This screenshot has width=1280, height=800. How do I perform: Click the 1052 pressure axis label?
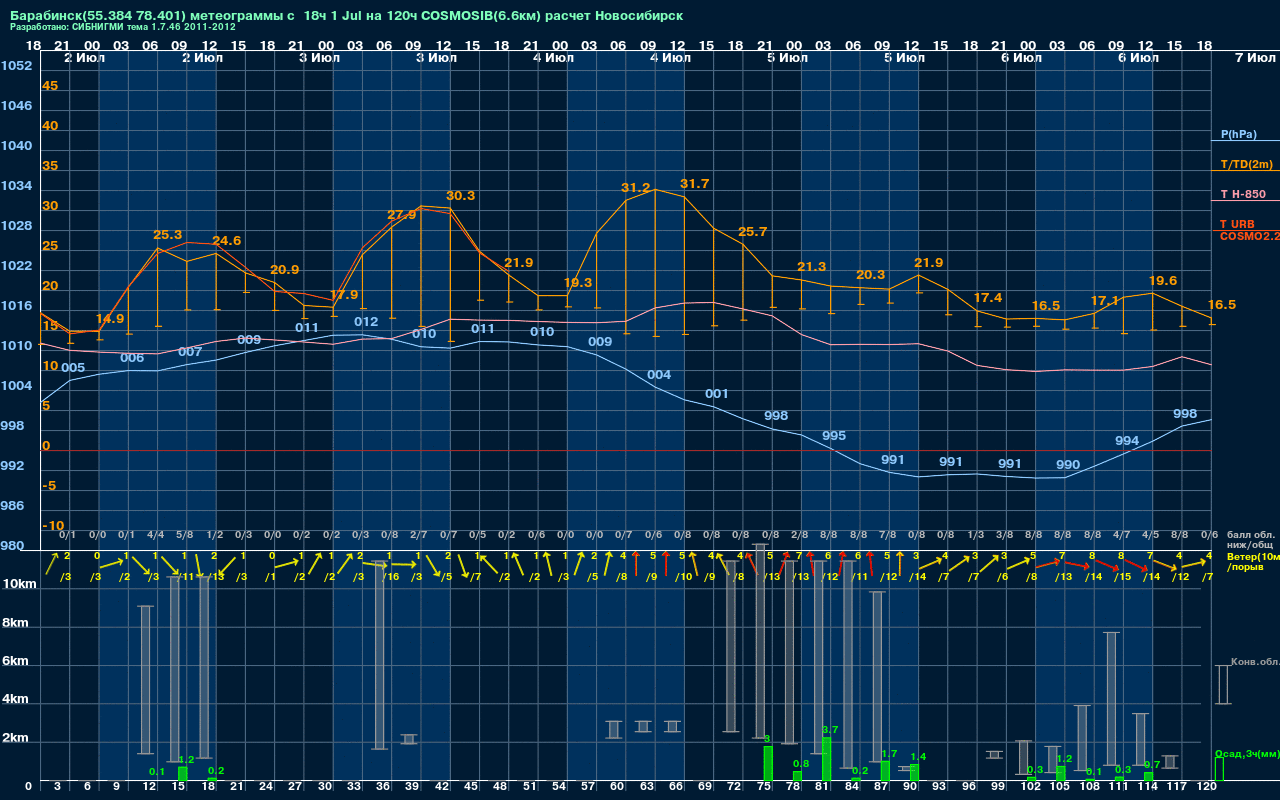click(x=16, y=66)
